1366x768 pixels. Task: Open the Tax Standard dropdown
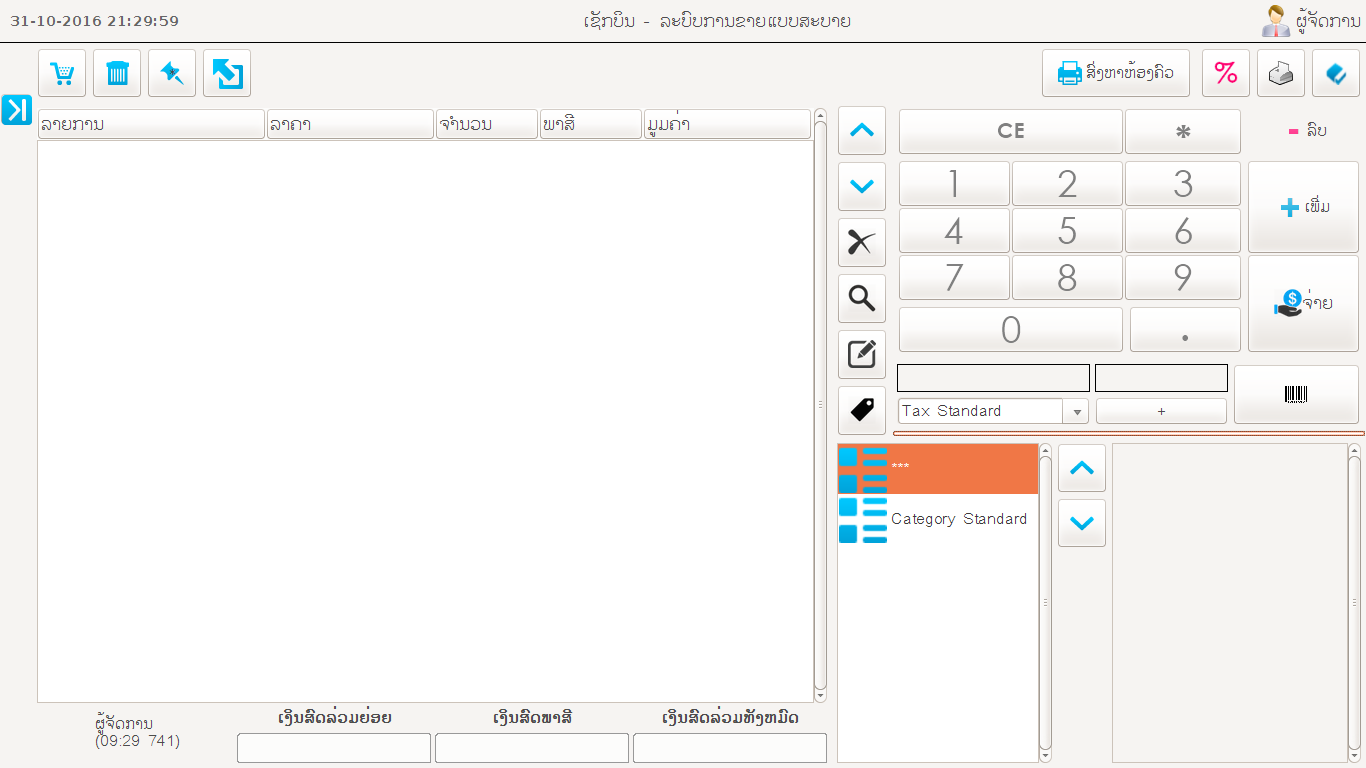coord(1077,411)
